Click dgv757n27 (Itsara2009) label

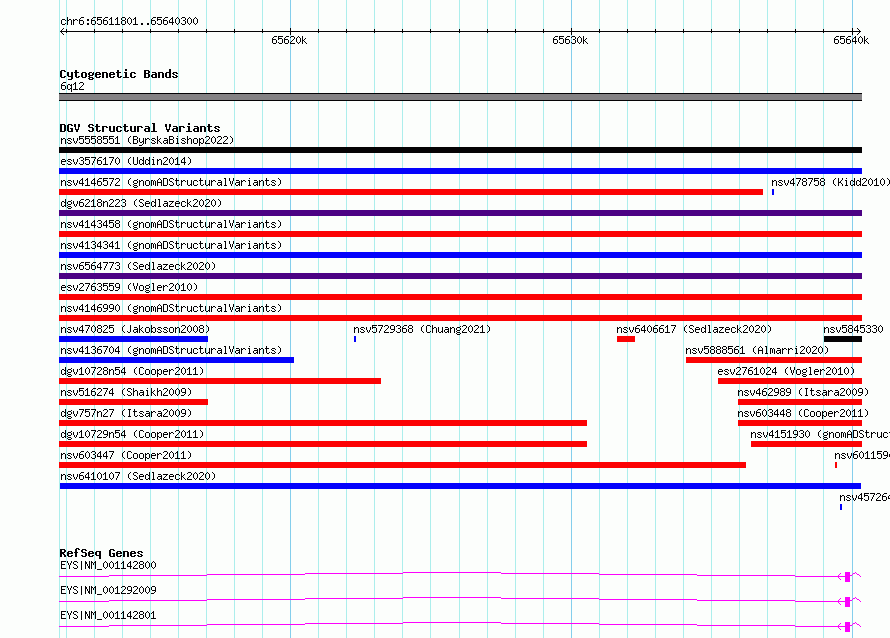click(126, 413)
